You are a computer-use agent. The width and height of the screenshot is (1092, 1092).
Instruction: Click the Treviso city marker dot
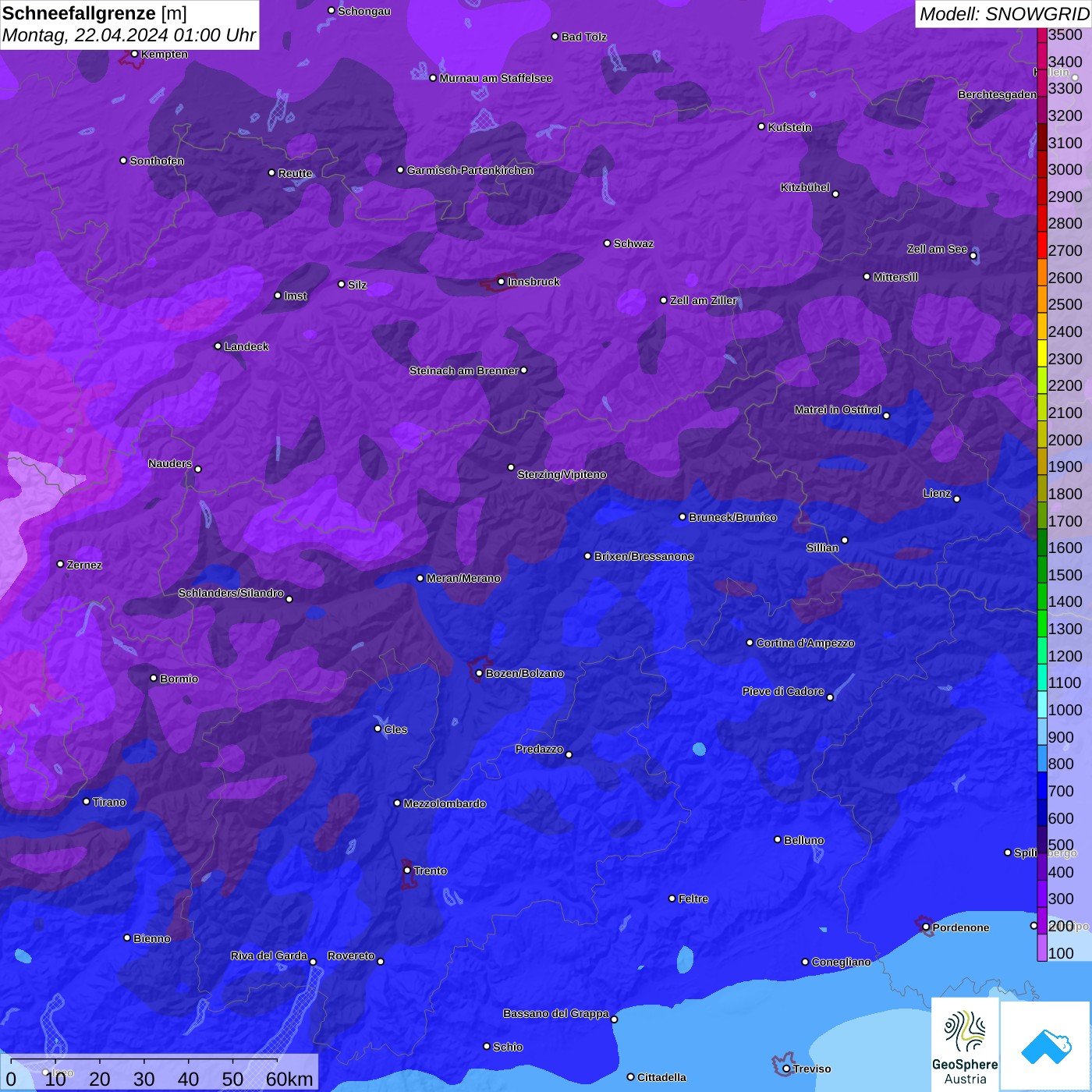[x=786, y=1069]
